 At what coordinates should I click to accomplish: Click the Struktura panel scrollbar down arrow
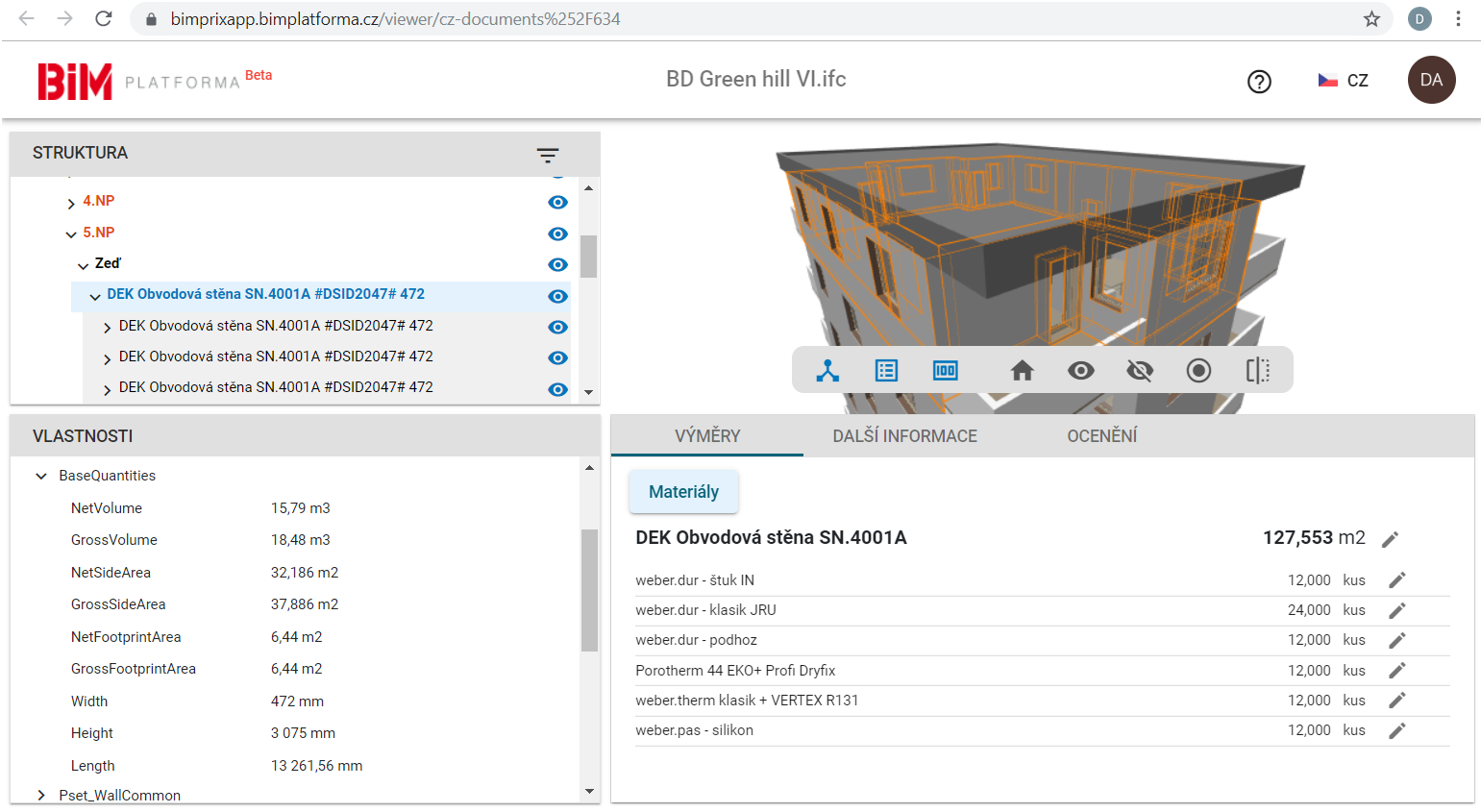588,392
